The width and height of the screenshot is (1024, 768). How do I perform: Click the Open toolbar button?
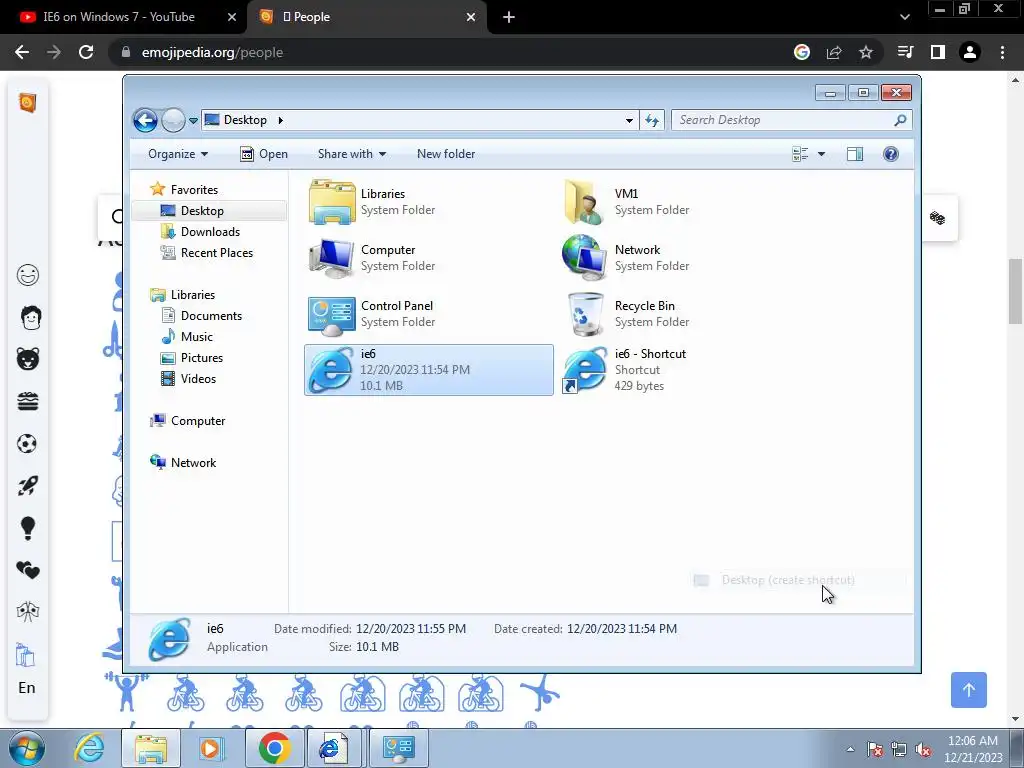coord(264,154)
